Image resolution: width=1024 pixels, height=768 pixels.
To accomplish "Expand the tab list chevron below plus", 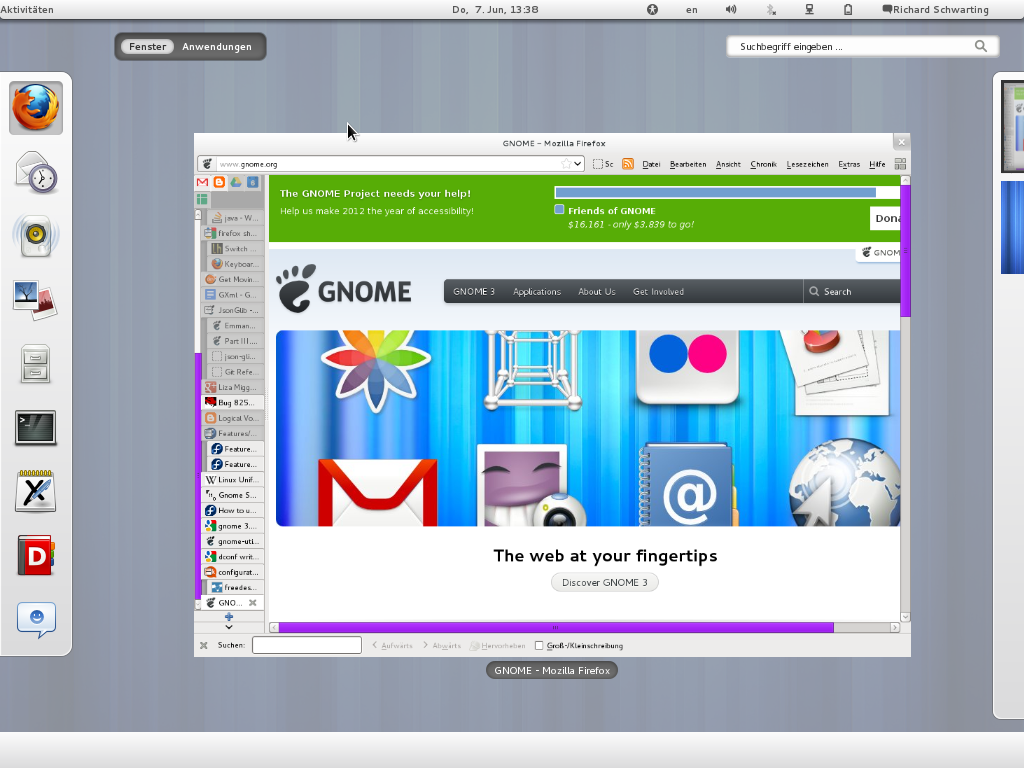I will (229, 627).
